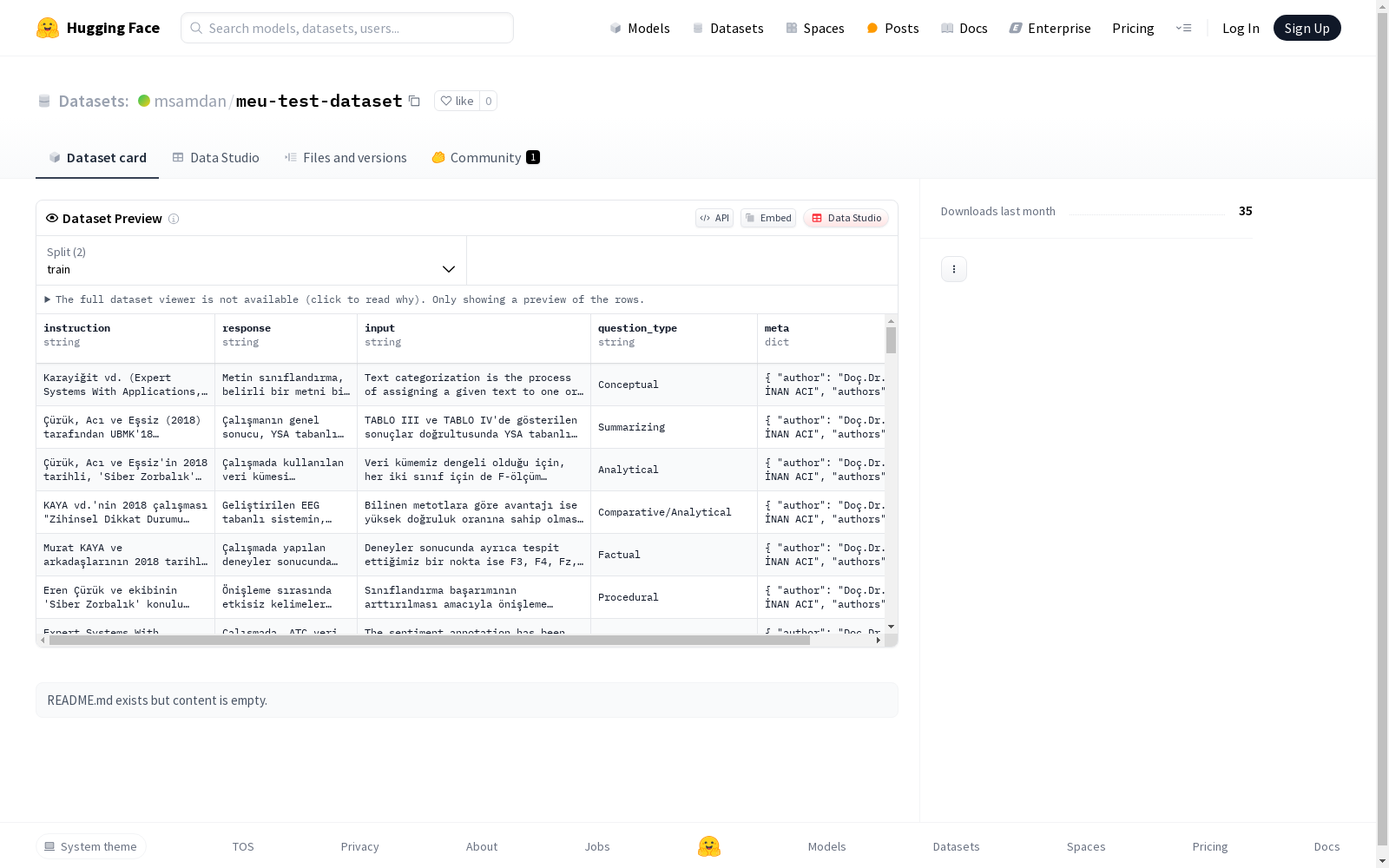Select the Conceptual question type cell
1389x868 pixels.
click(674, 385)
